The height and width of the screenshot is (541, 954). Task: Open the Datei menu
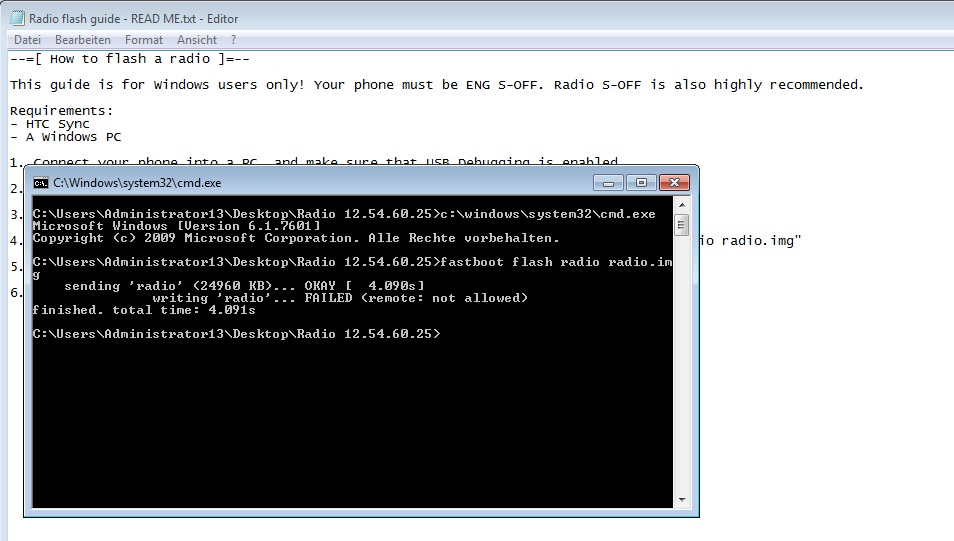point(27,40)
